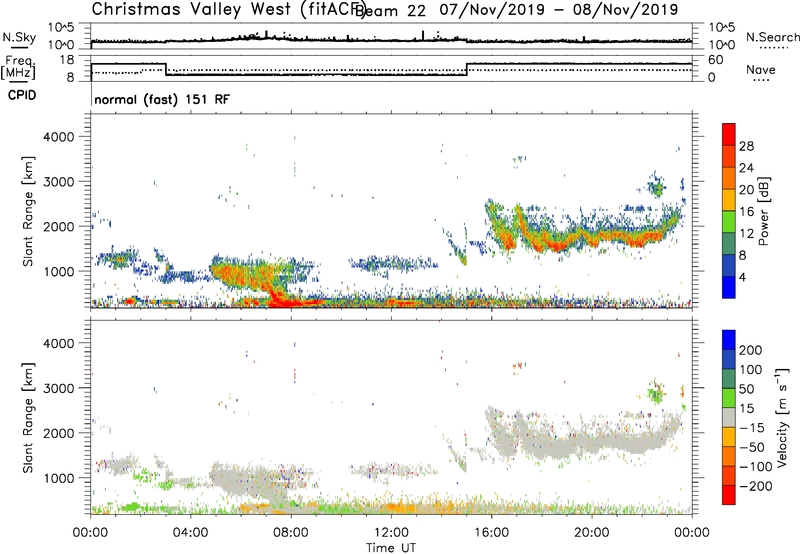
Task: Click the 'CPID' row label
Action: pos(22,95)
